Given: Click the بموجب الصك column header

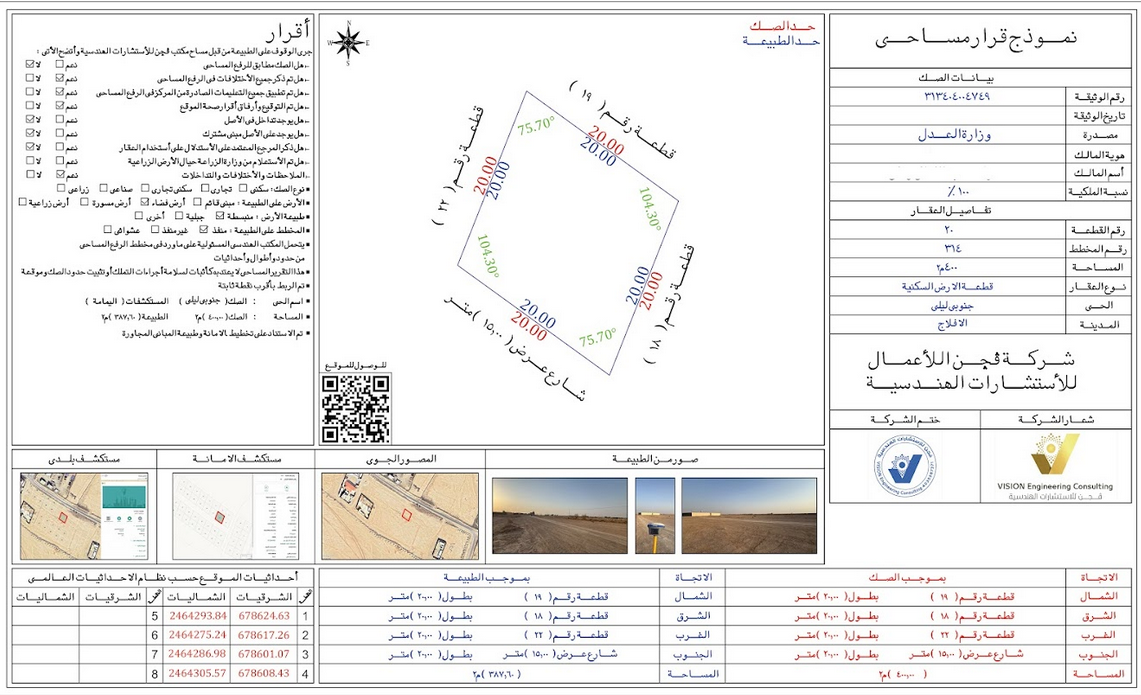Looking at the screenshot, I should [907, 577].
